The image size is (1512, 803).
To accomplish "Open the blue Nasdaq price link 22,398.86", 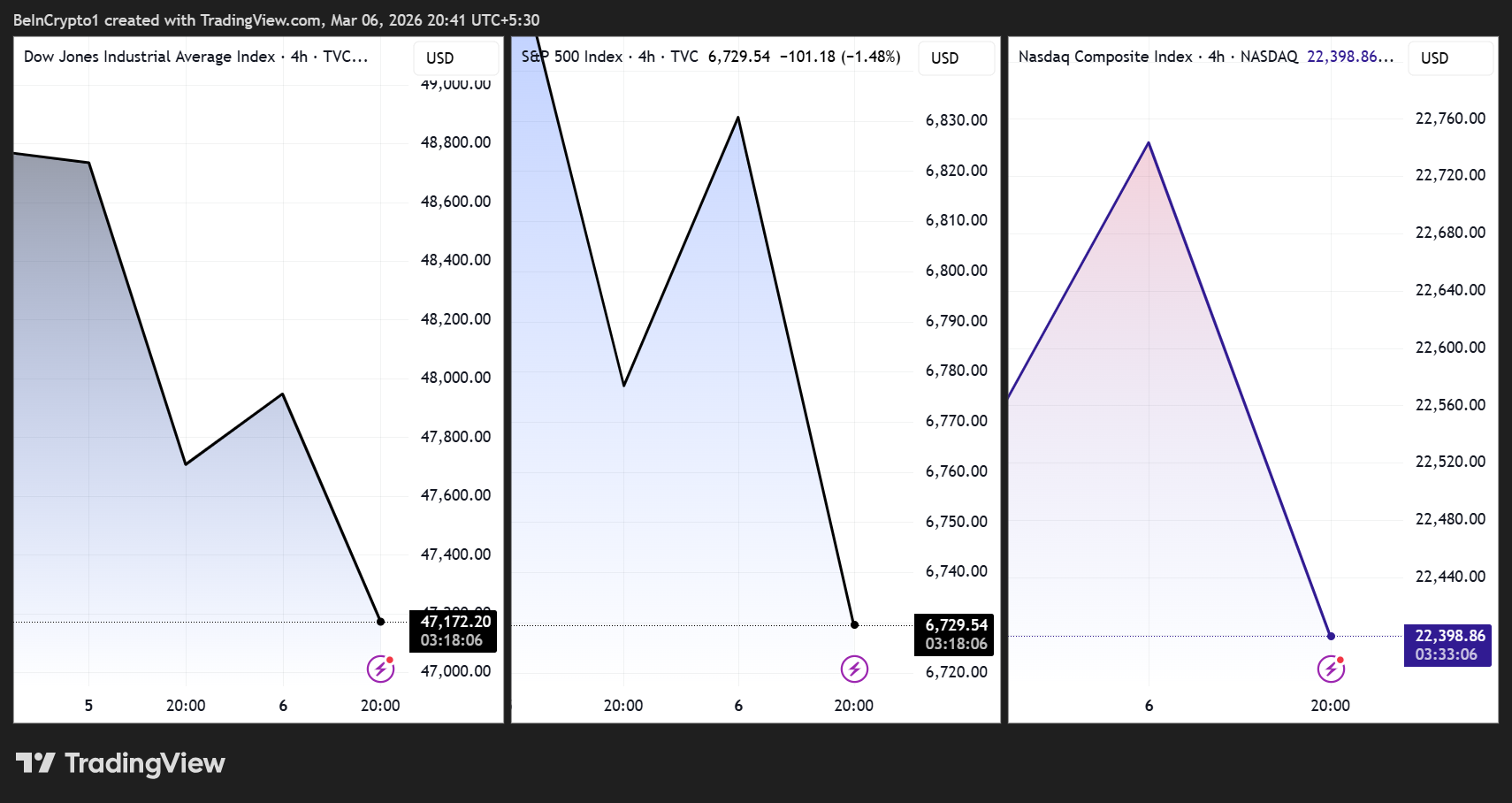I will 1350,56.
